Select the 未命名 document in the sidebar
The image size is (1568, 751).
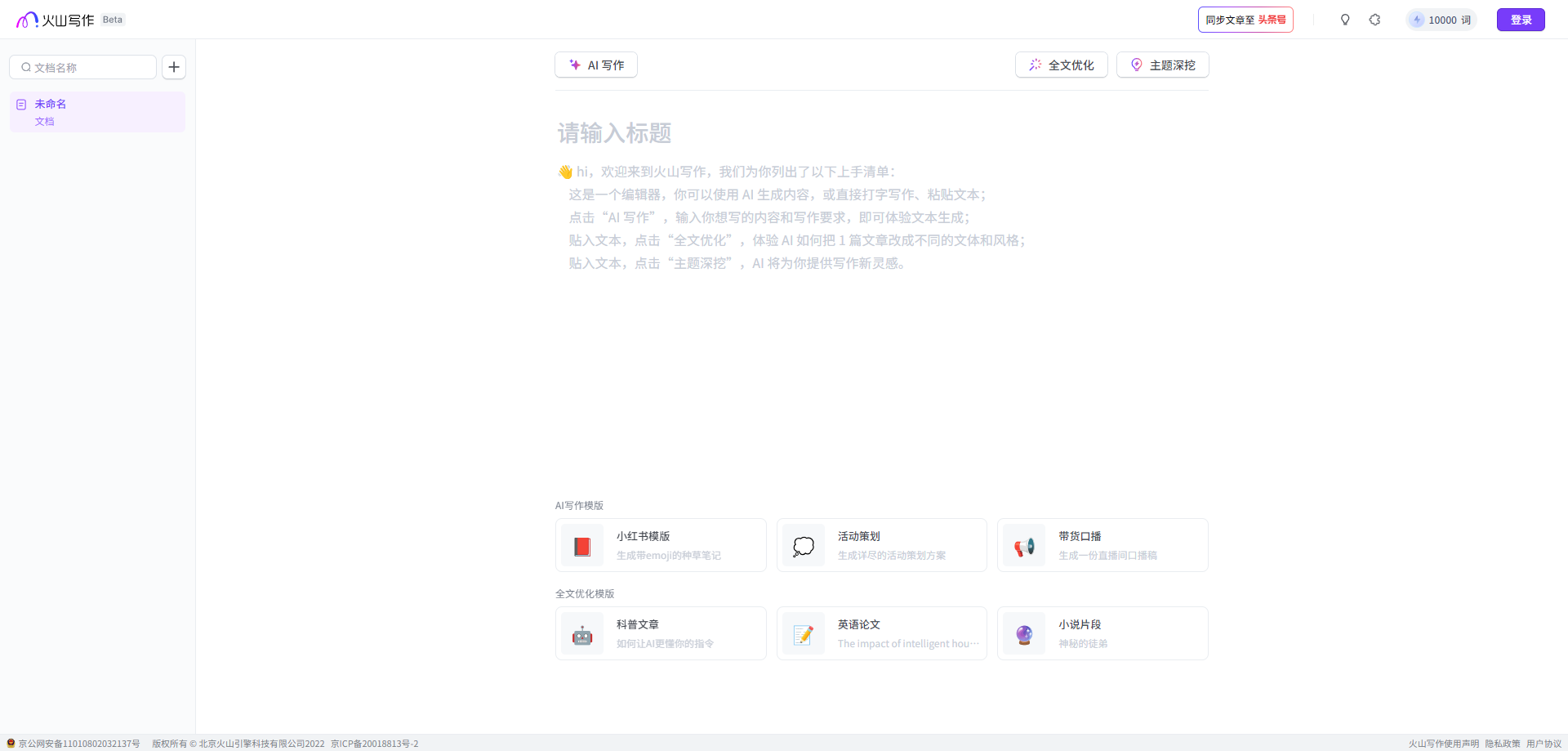click(x=96, y=111)
